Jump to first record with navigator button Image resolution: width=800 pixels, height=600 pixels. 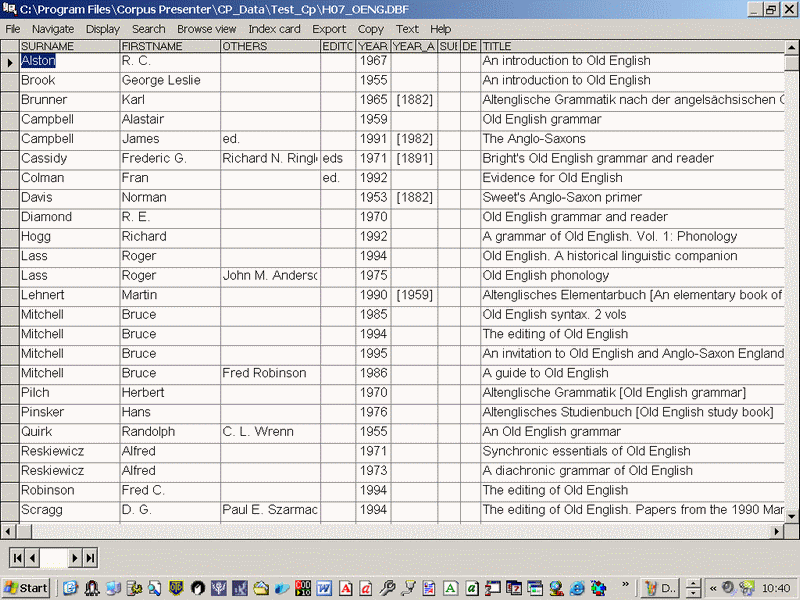pos(18,558)
